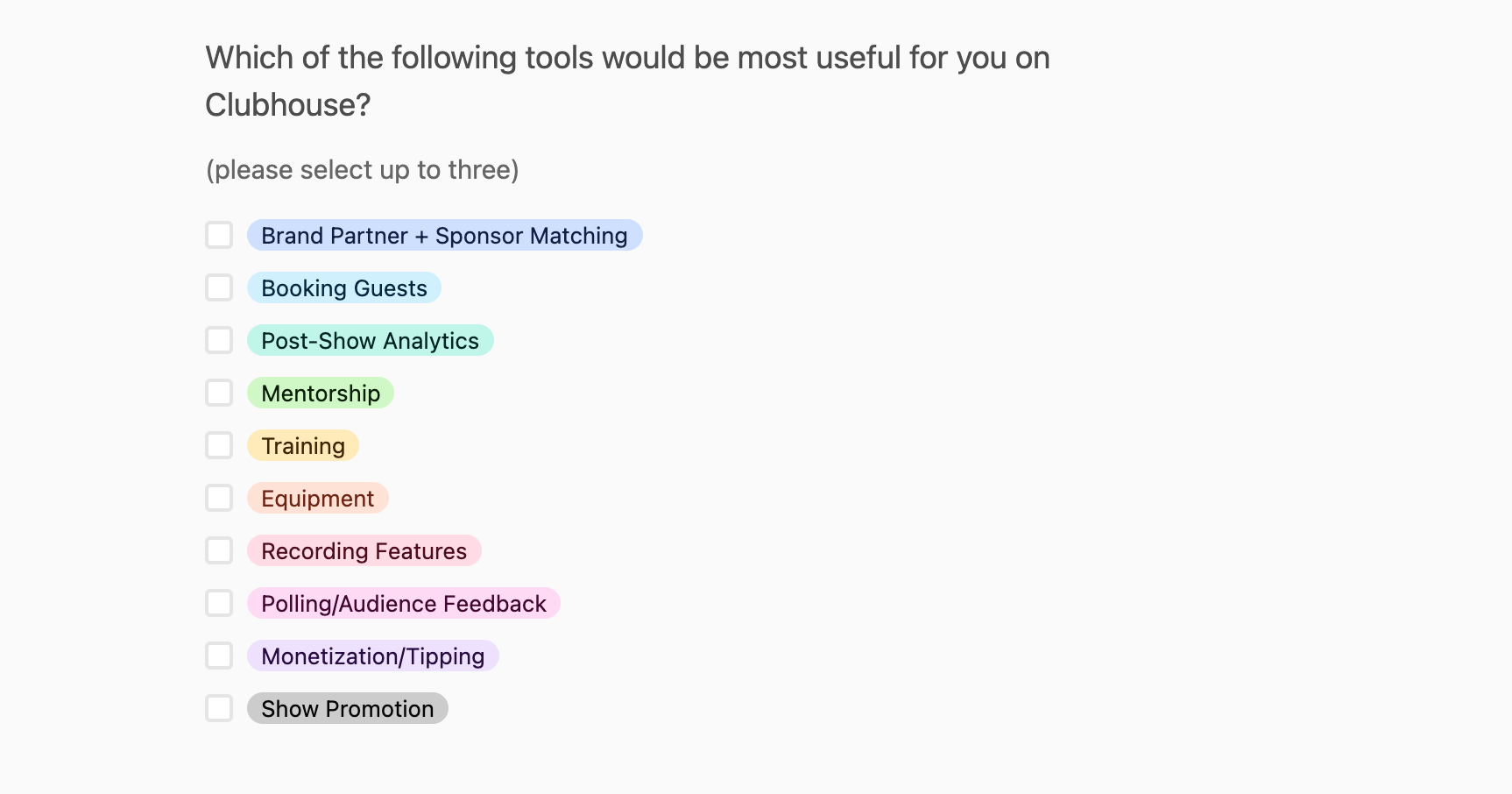Image resolution: width=1512 pixels, height=794 pixels.
Task: Click the Polling/Audience Feedback pill label
Action: [404, 603]
